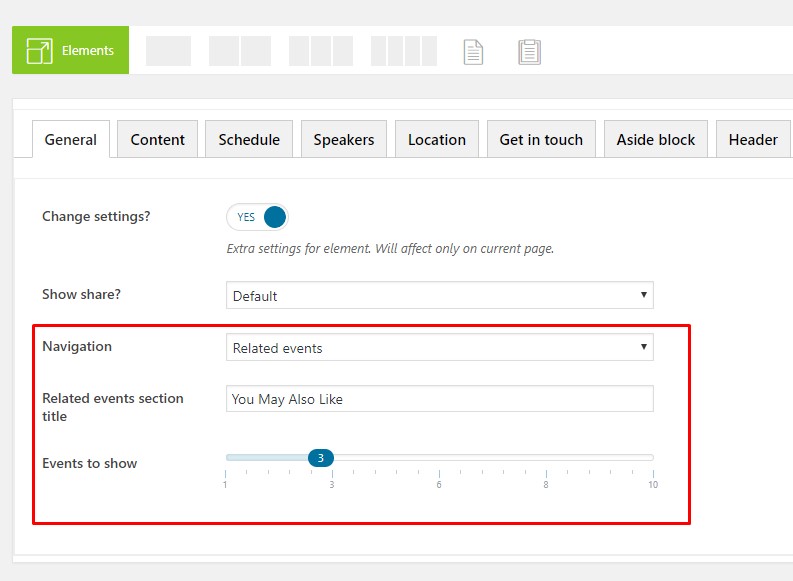Switch to the Schedule tab
The width and height of the screenshot is (793, 581).
249,140
